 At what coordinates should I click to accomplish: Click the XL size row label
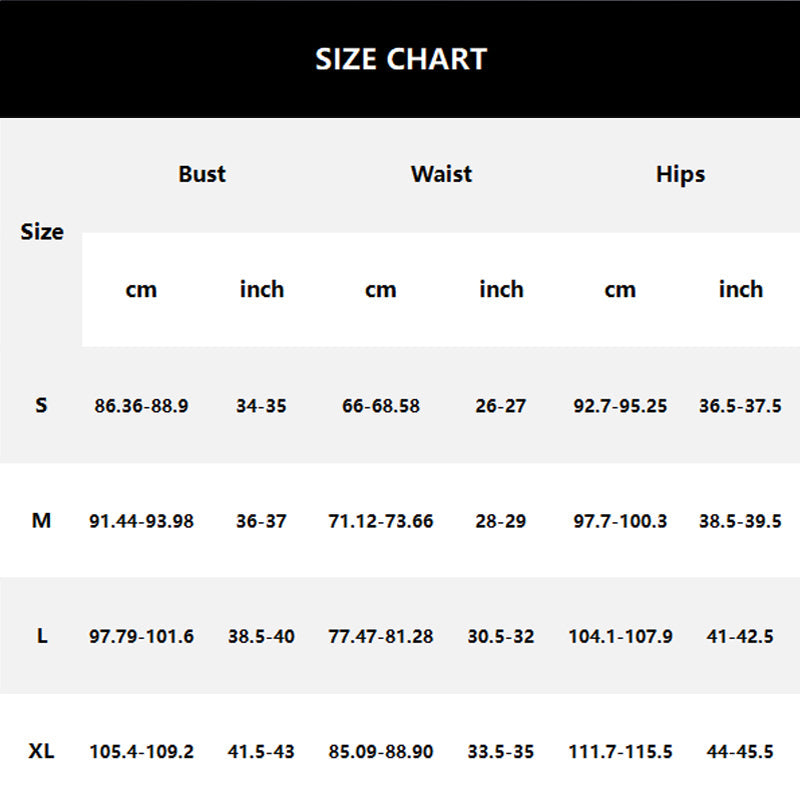[x=41, y=751]
